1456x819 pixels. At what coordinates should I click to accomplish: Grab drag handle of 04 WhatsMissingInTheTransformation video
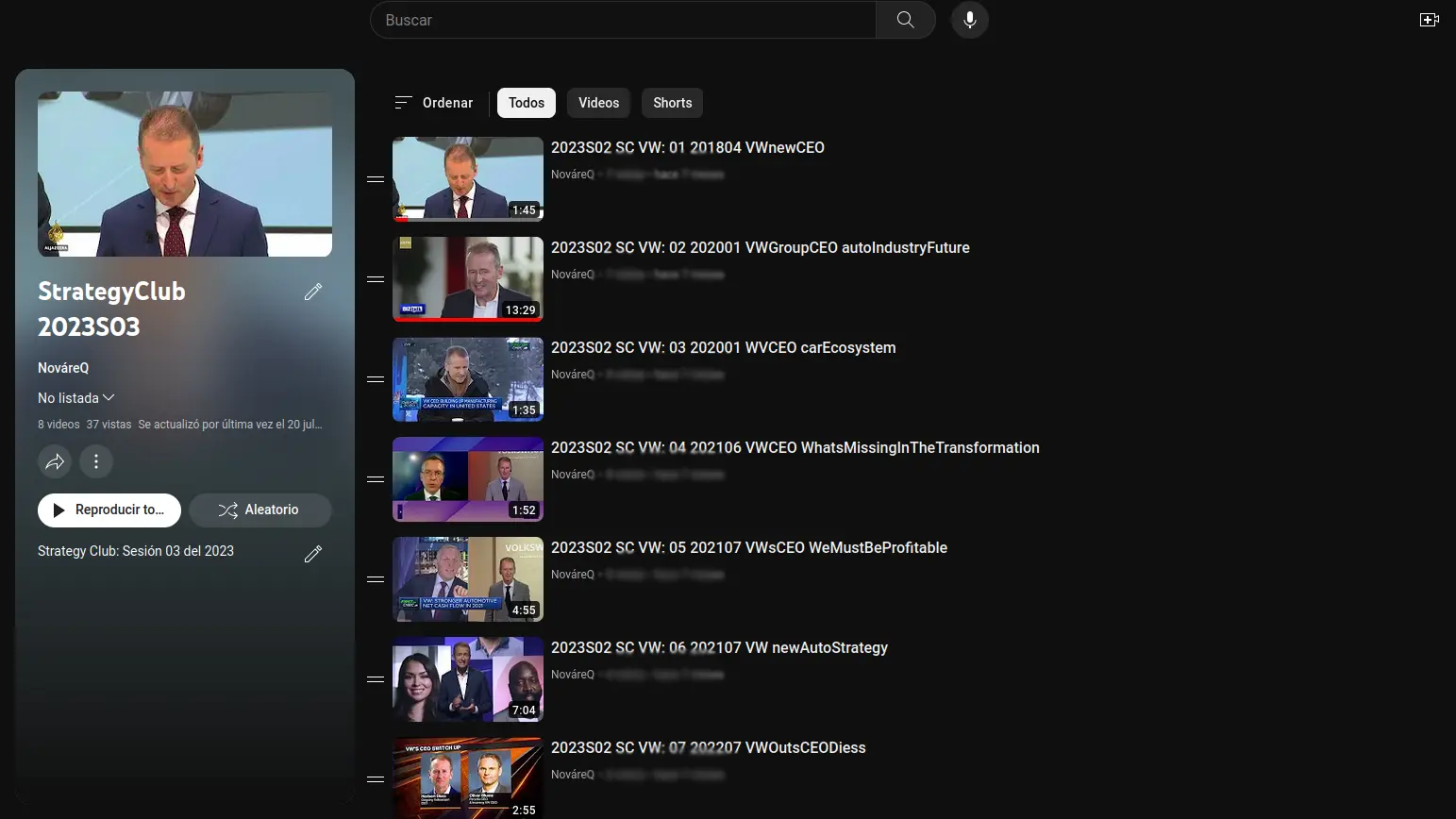click(376, 479)
